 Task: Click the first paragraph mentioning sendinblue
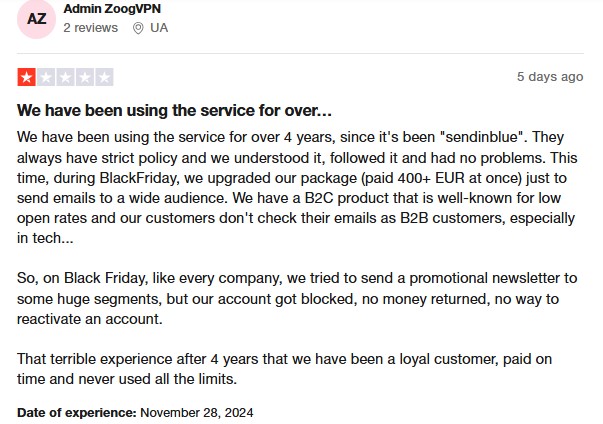[297, 187]
